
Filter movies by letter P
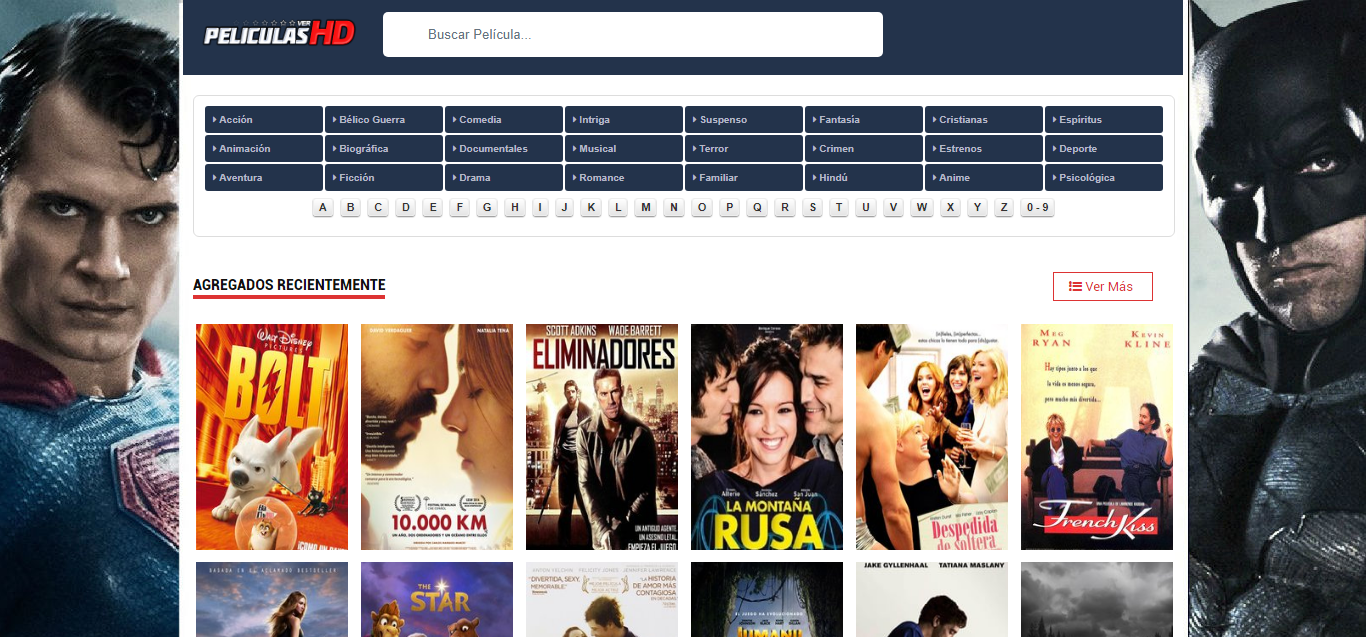[x=729, y=208]
